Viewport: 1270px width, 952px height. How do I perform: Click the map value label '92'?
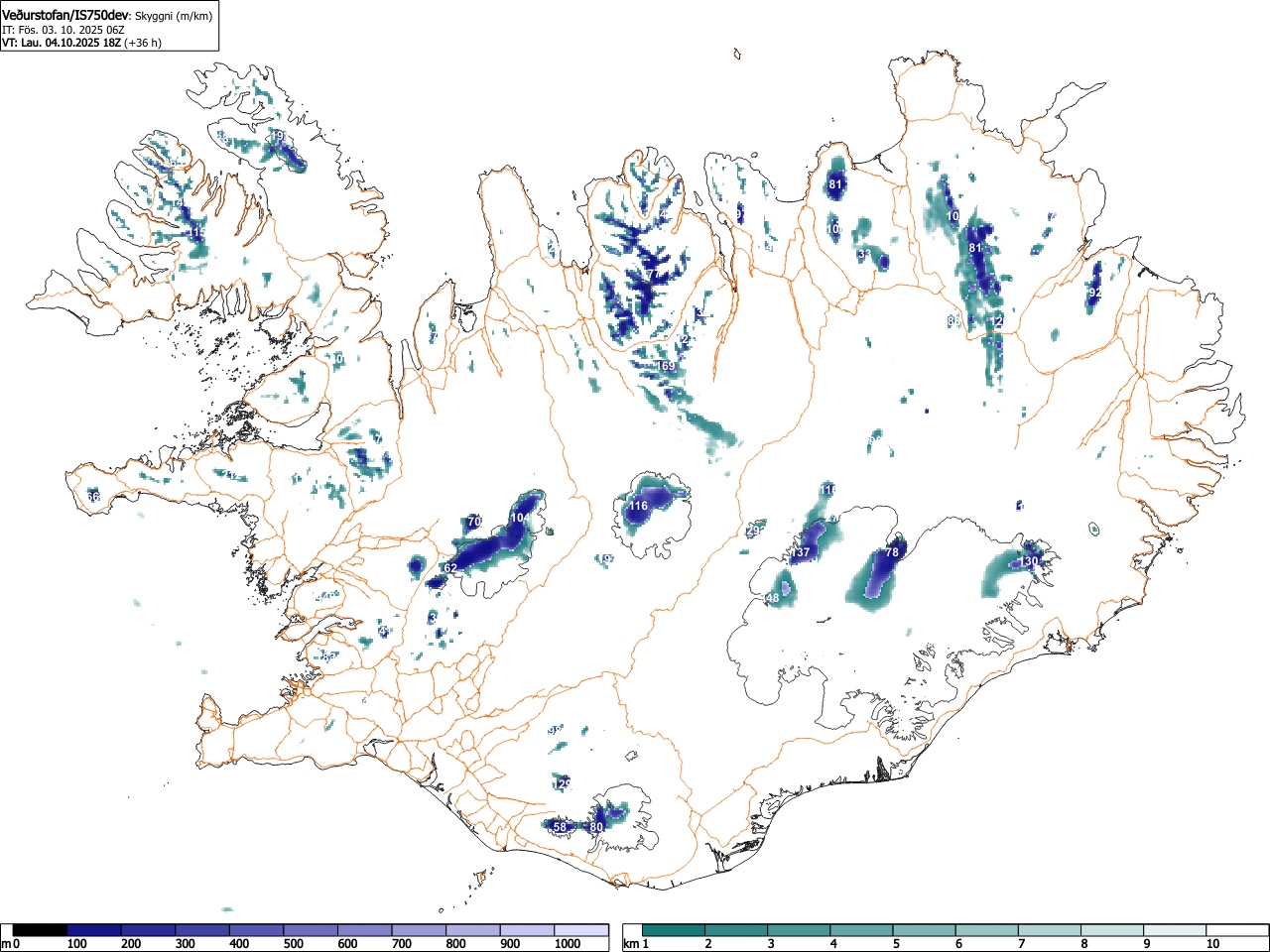[x=1094, y=294]
